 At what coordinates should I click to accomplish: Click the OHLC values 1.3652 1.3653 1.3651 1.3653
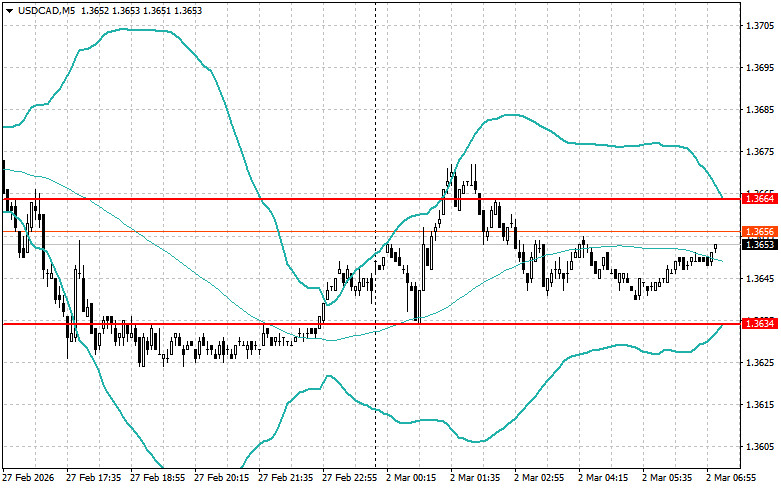tap(141, 10)
